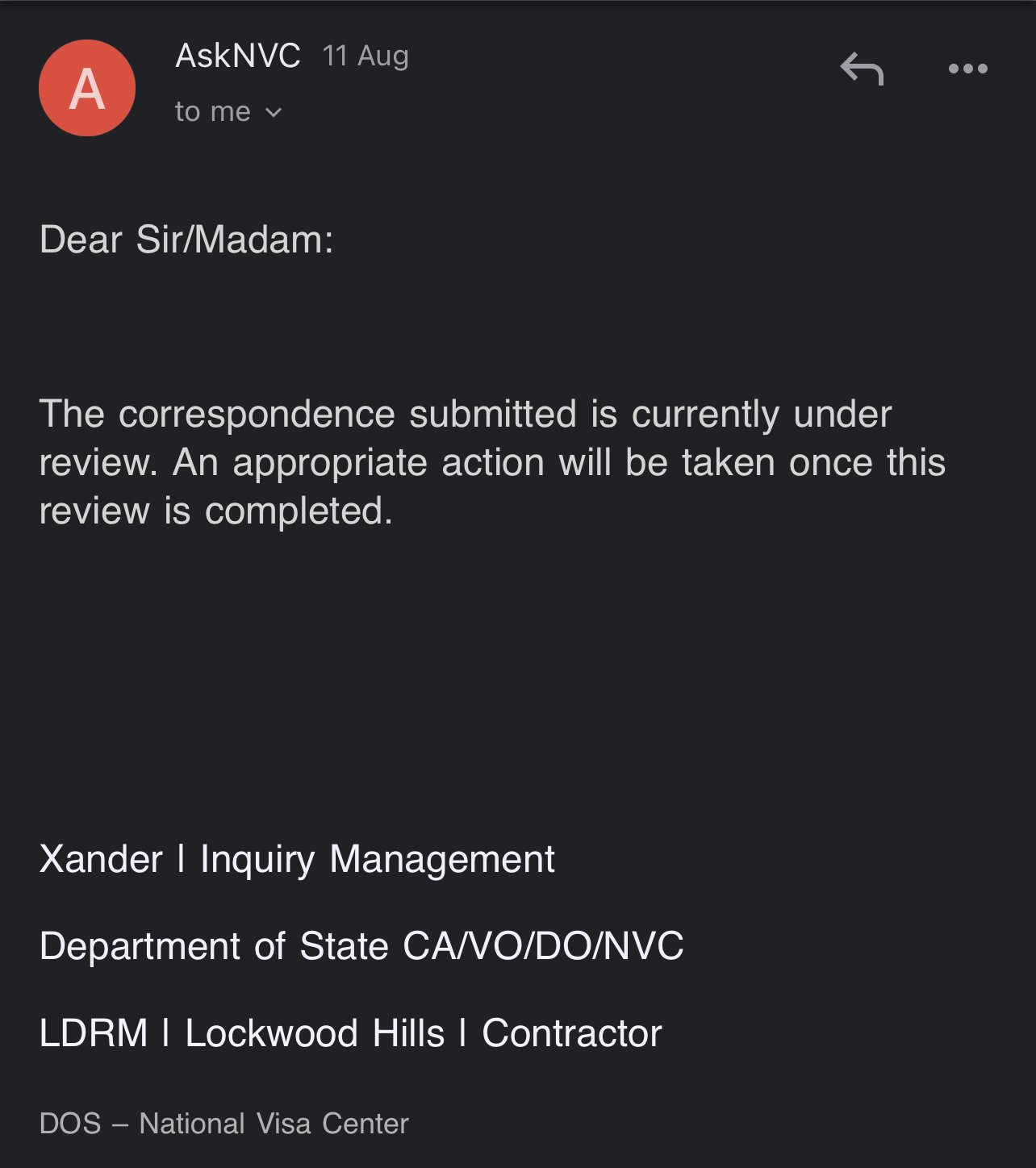Tap the line starting 'The correspondence submitted'
The width and height of the screenshot is (1036, 1168).
click(466, 414)
